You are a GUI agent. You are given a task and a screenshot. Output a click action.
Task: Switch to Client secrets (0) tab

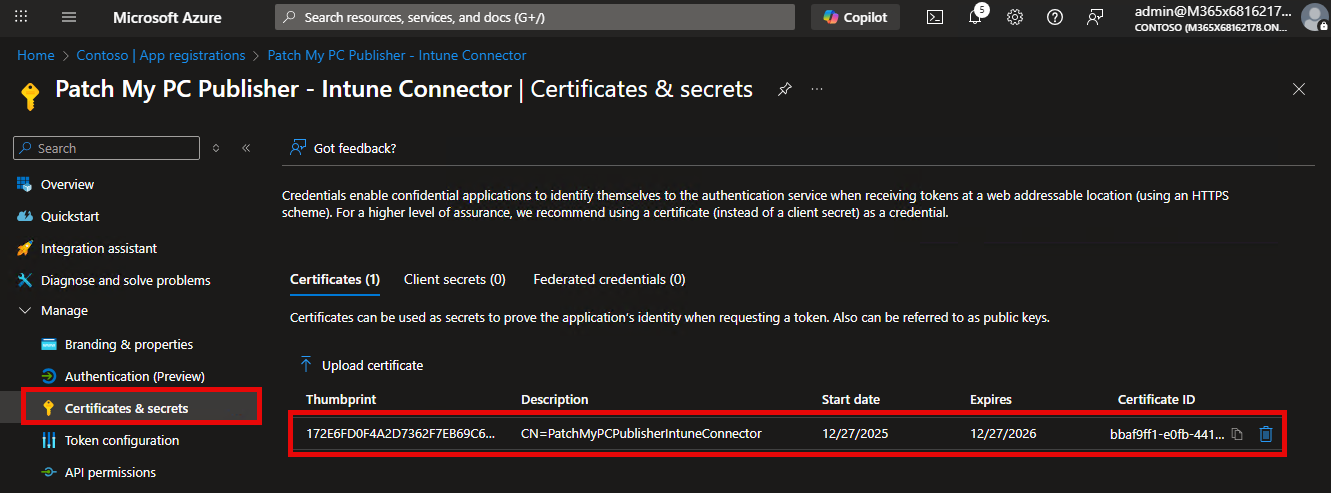coord(455,280)
